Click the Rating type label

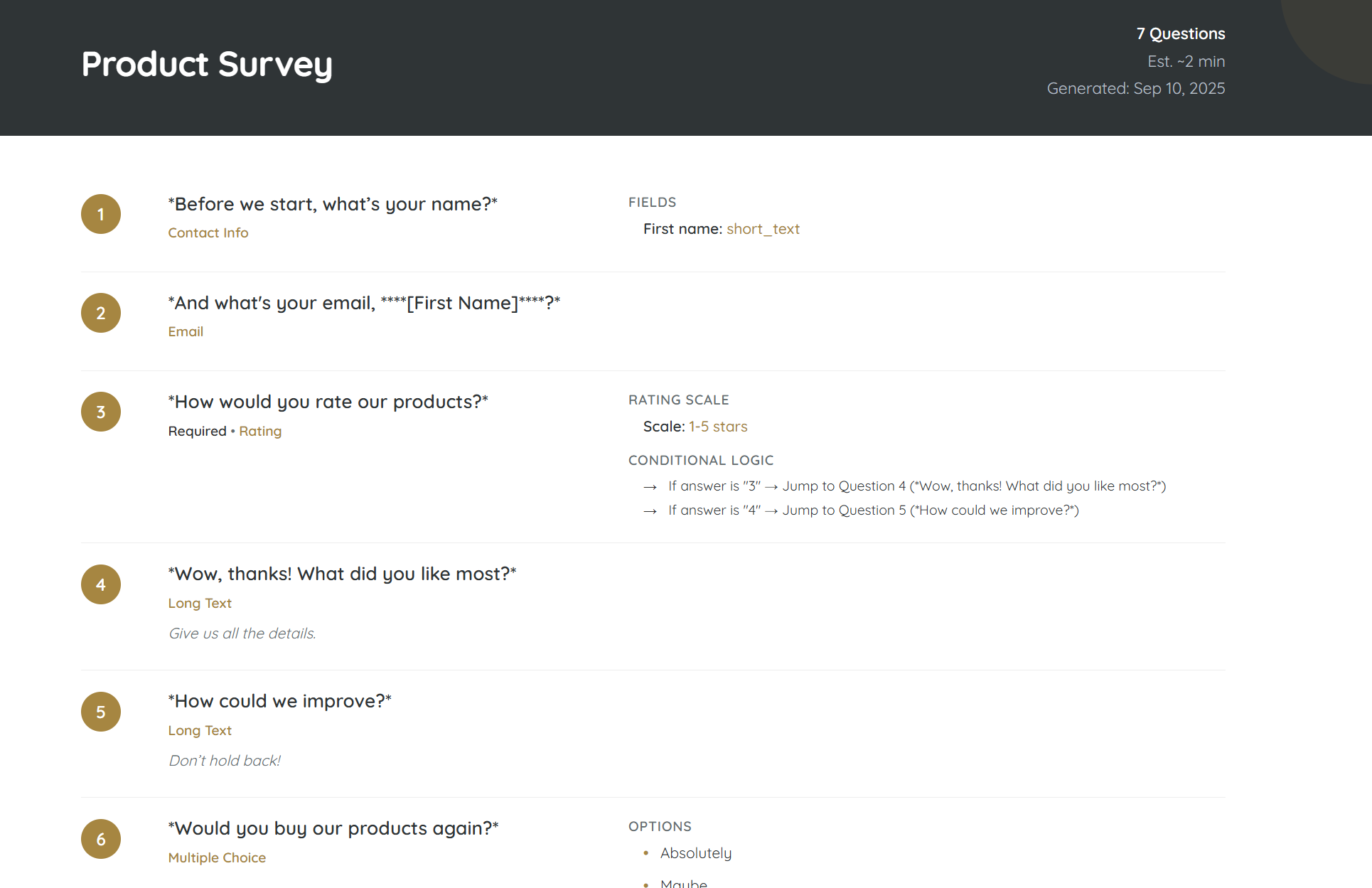pyautogui.click(x=260, y=431)
